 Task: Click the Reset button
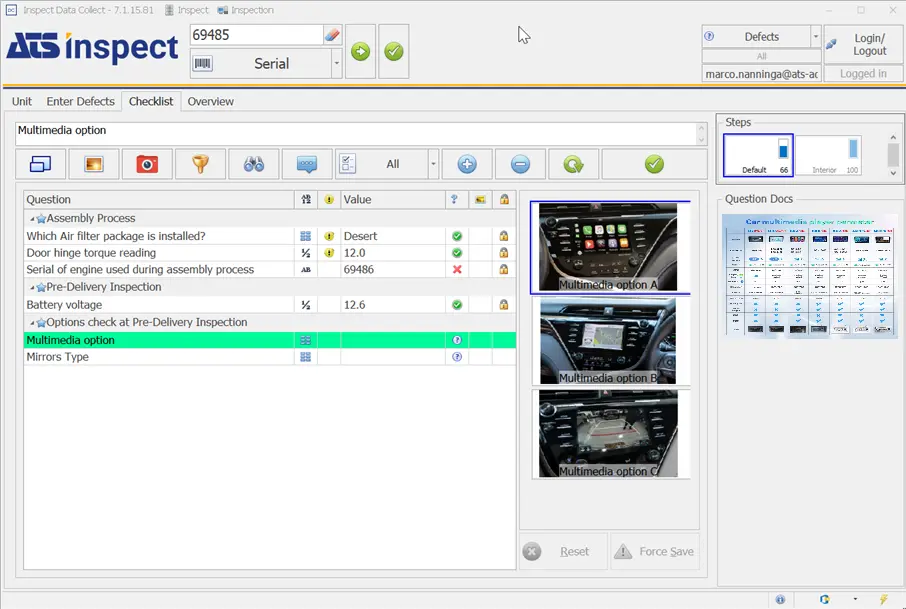tap(564, 552)
